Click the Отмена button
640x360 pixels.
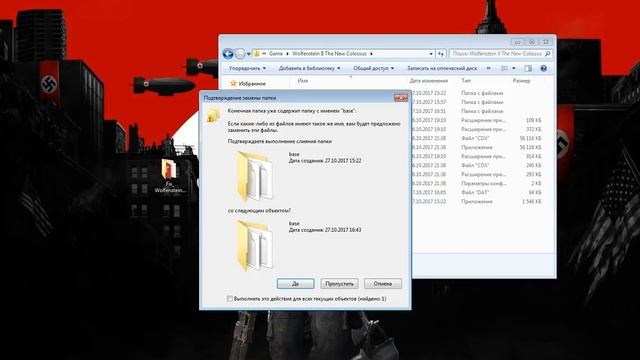(383, 283)
